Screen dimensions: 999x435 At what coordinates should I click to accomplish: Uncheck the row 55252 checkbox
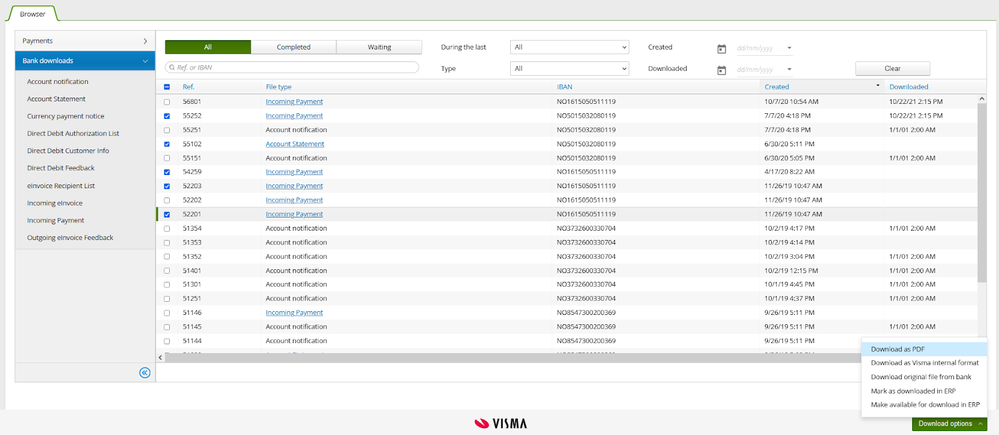click(167, 116)
